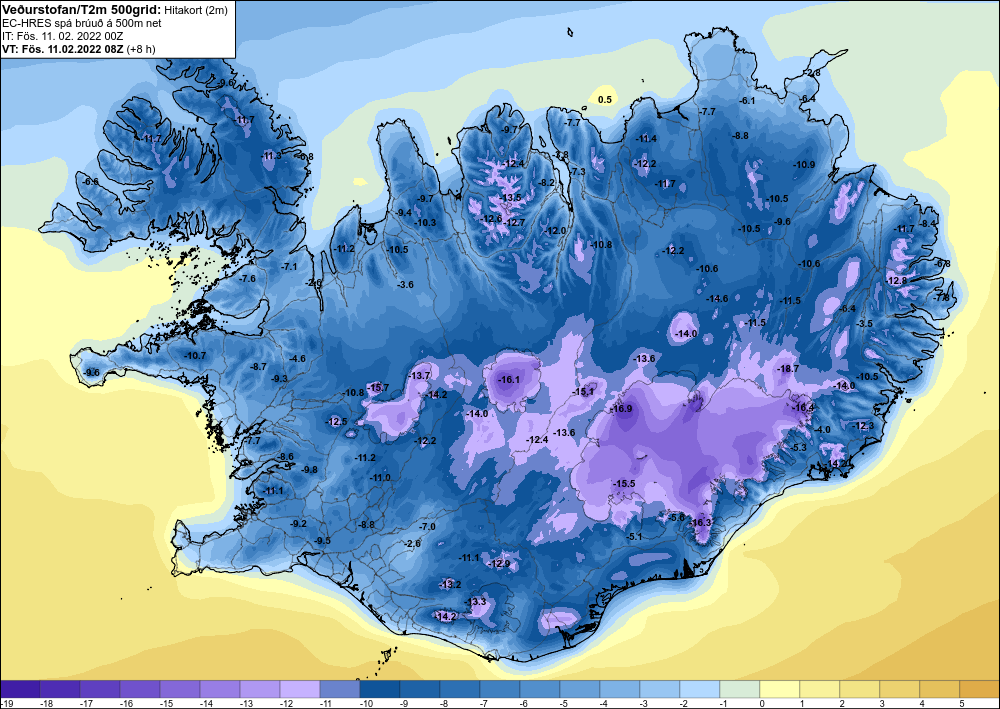Click the '5' tick on the legend
This screenshot has width=1000, height=709.
(x=962, y=703)
